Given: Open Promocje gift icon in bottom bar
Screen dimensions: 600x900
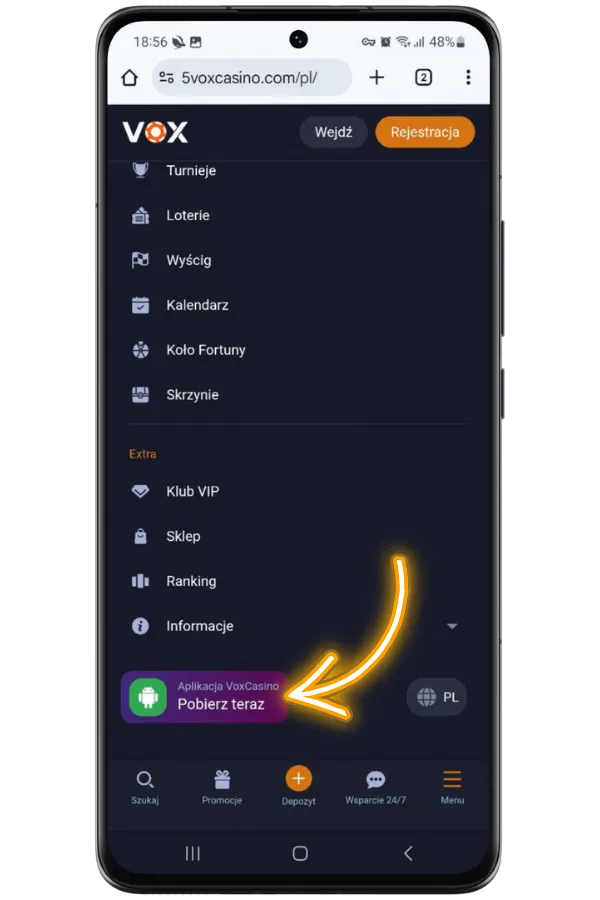Looking at the screenshot, I should (222, 779).
